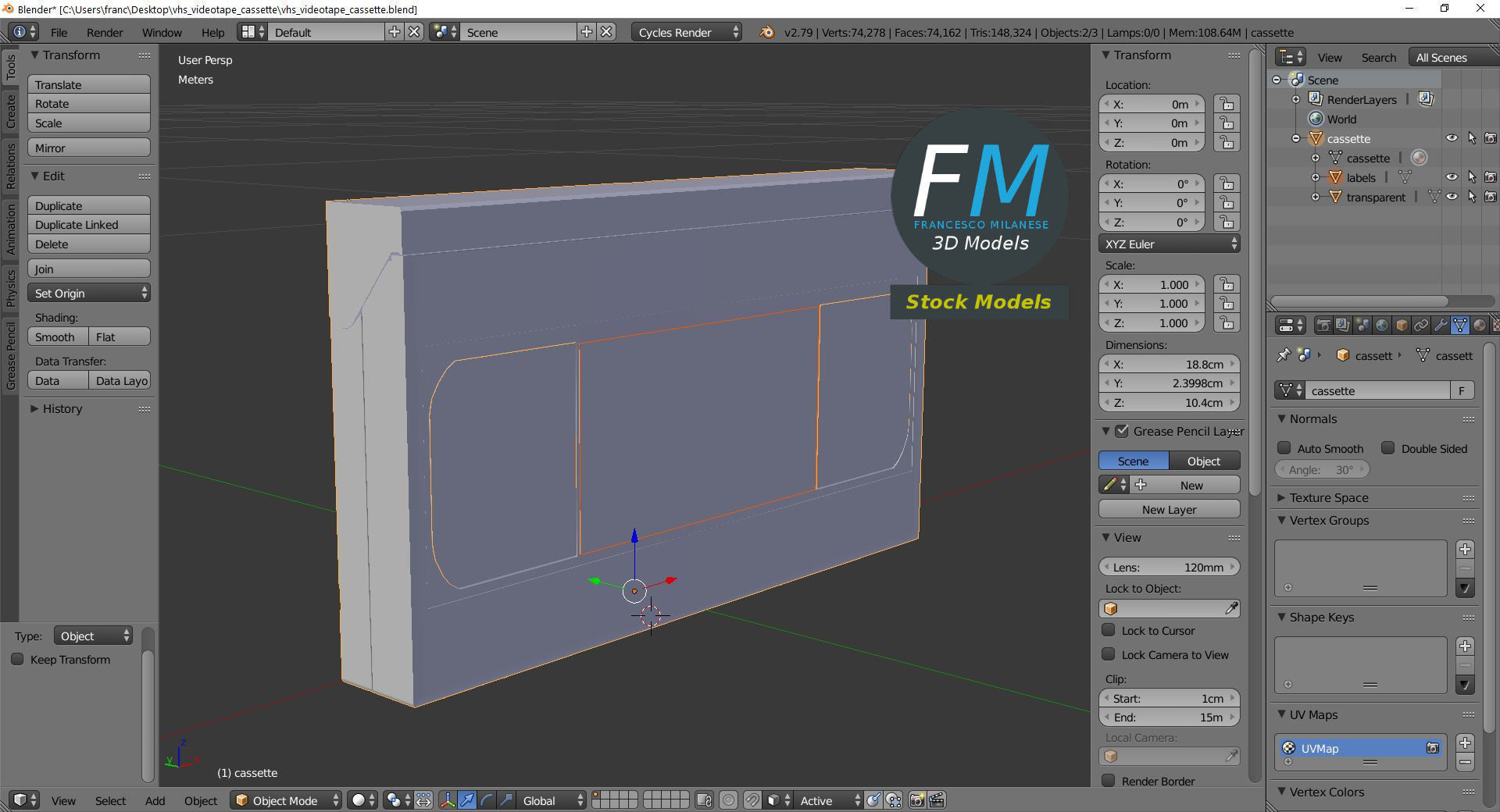This screenshot has width=1500, height=812.
Task: Expand the labels tree item in outliner
Action: point(1316,177)
